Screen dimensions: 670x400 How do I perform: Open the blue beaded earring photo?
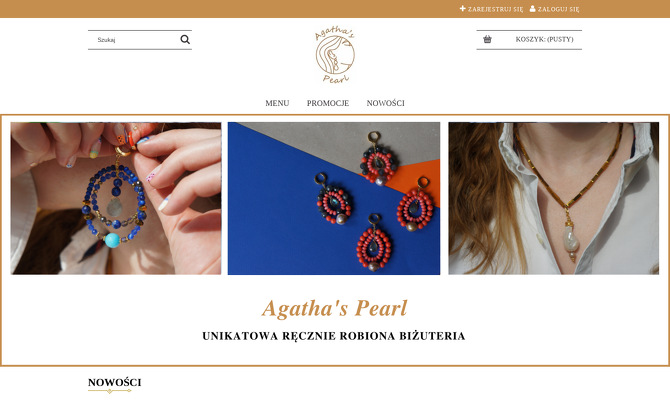coord(116,198)
